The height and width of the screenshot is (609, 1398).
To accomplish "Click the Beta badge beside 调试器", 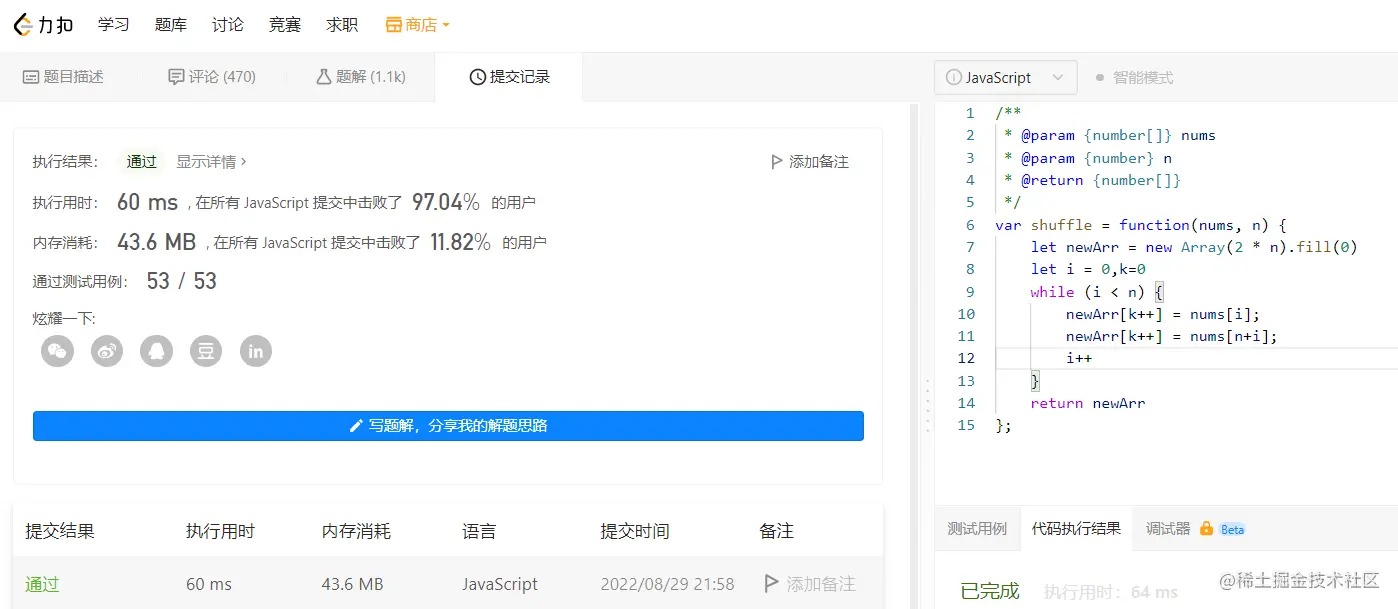I will tap(1232, 529).
